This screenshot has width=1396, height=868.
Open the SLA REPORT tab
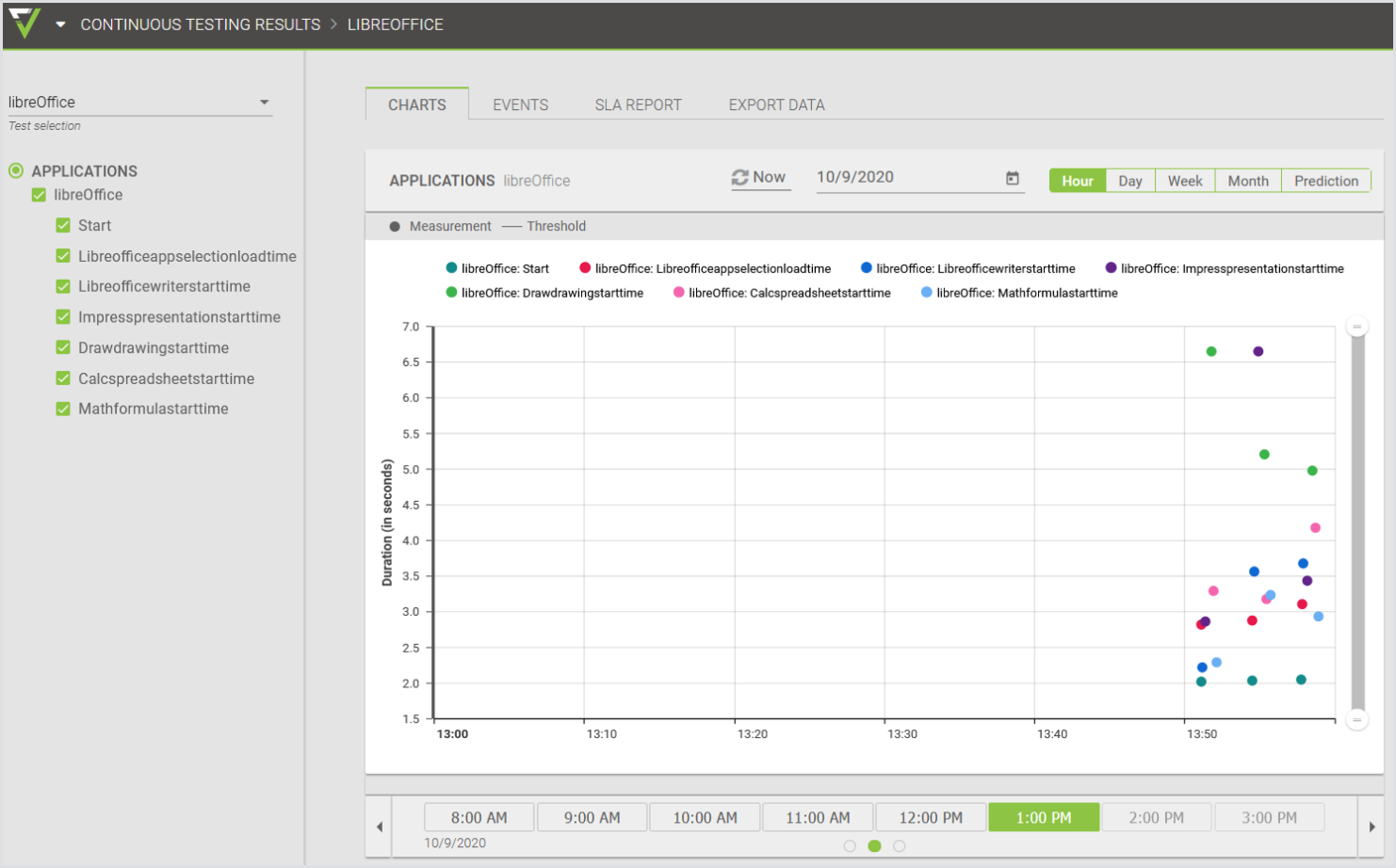click(638, 104)
